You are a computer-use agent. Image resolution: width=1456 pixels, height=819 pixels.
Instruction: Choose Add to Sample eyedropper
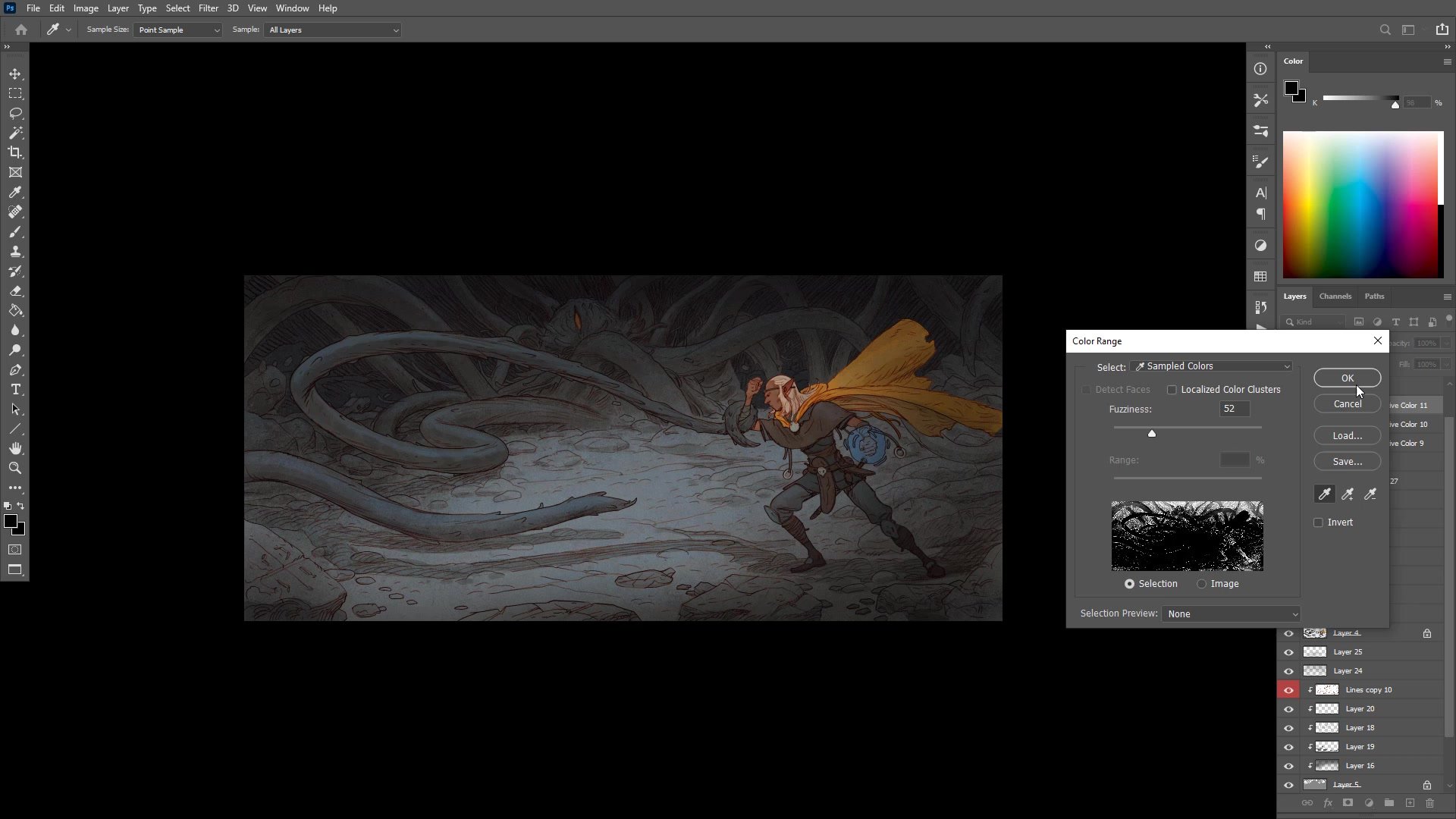click(1348, 494)
